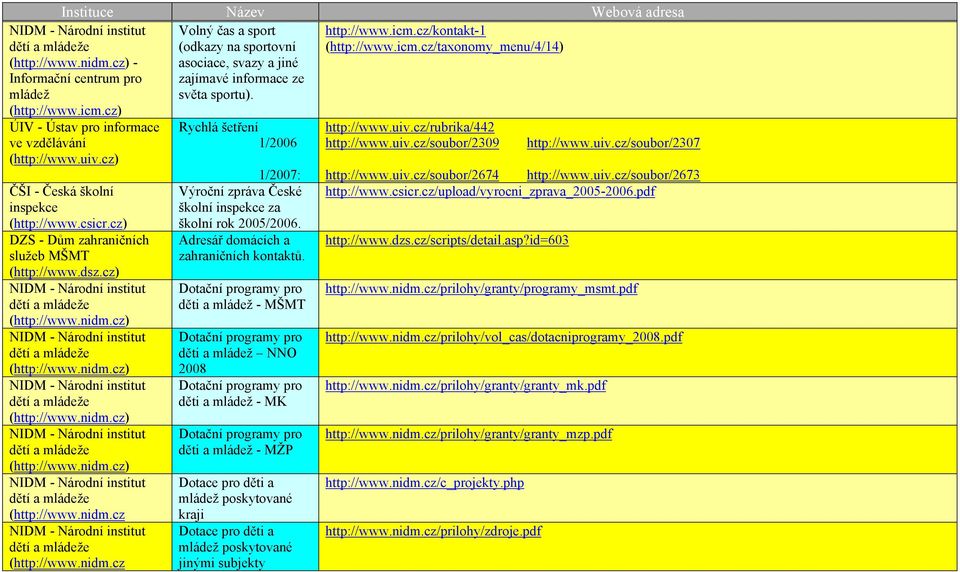The height and width of the screenshot is (572, 960).
Task: Click the 'Název' column header
Action: click(x=245, y=12)
